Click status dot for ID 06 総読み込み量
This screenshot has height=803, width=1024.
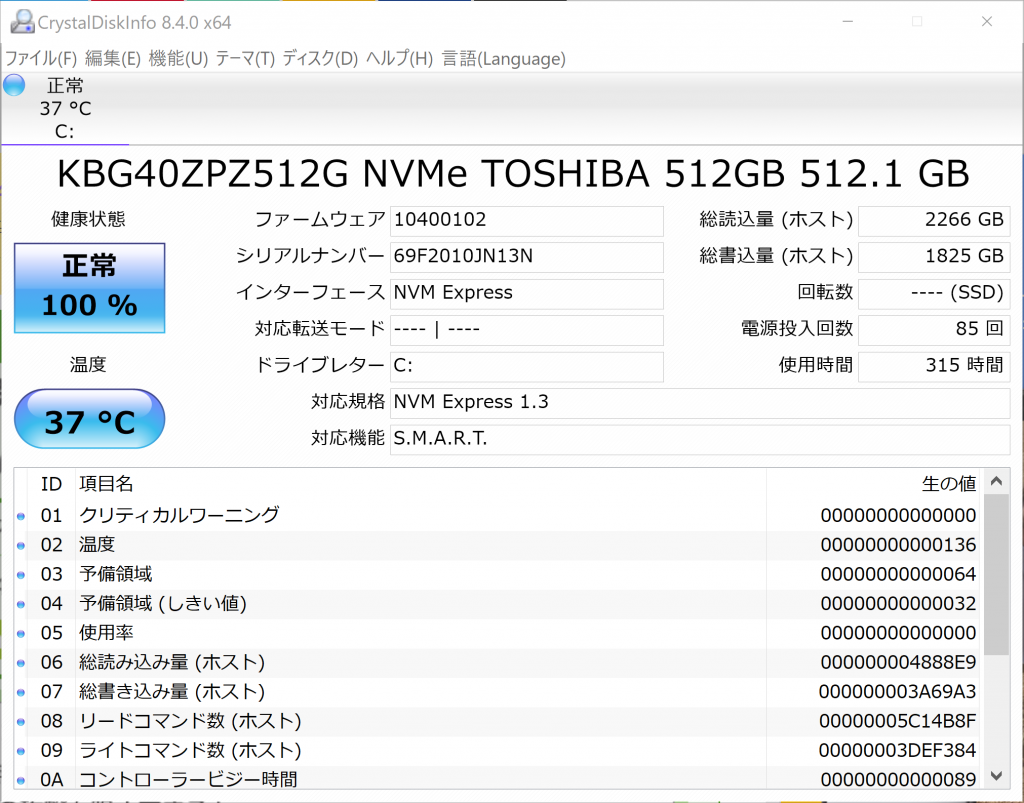pos(21,663)
